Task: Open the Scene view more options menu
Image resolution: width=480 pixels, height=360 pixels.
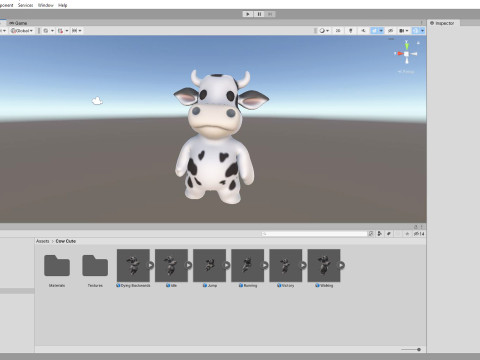Action: click(x=422, y=23)
